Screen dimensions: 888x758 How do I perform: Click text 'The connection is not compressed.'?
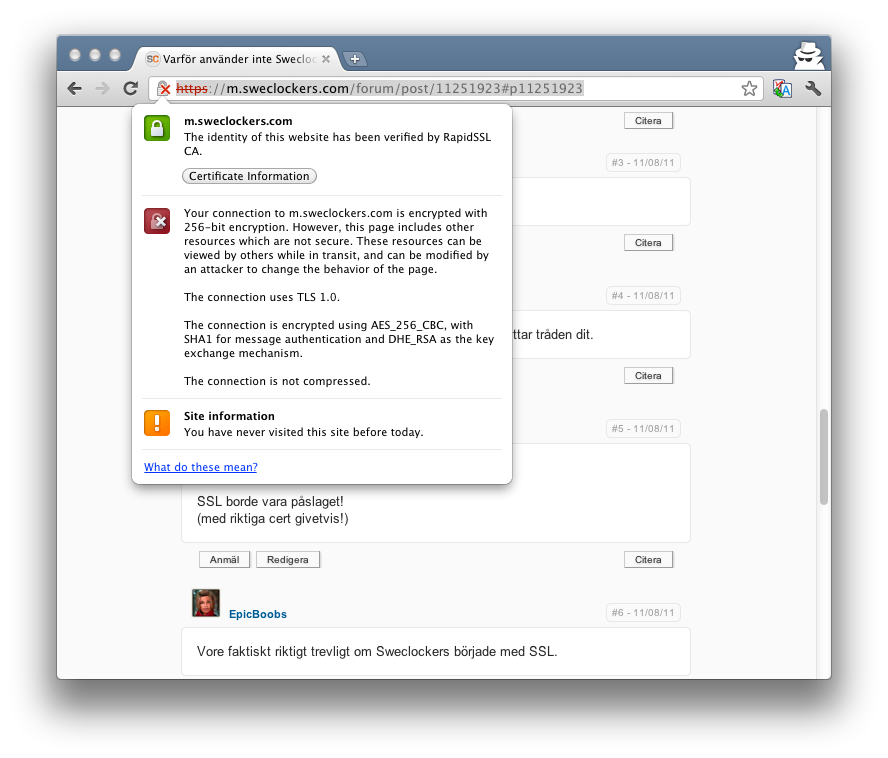[277, 381]
